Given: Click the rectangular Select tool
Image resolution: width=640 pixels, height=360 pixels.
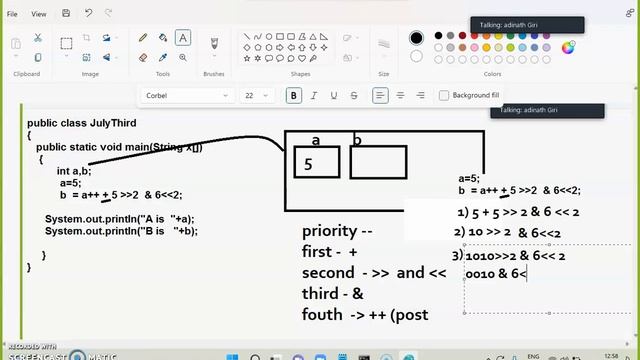Looking at the screenshot, I should [66, 43].
